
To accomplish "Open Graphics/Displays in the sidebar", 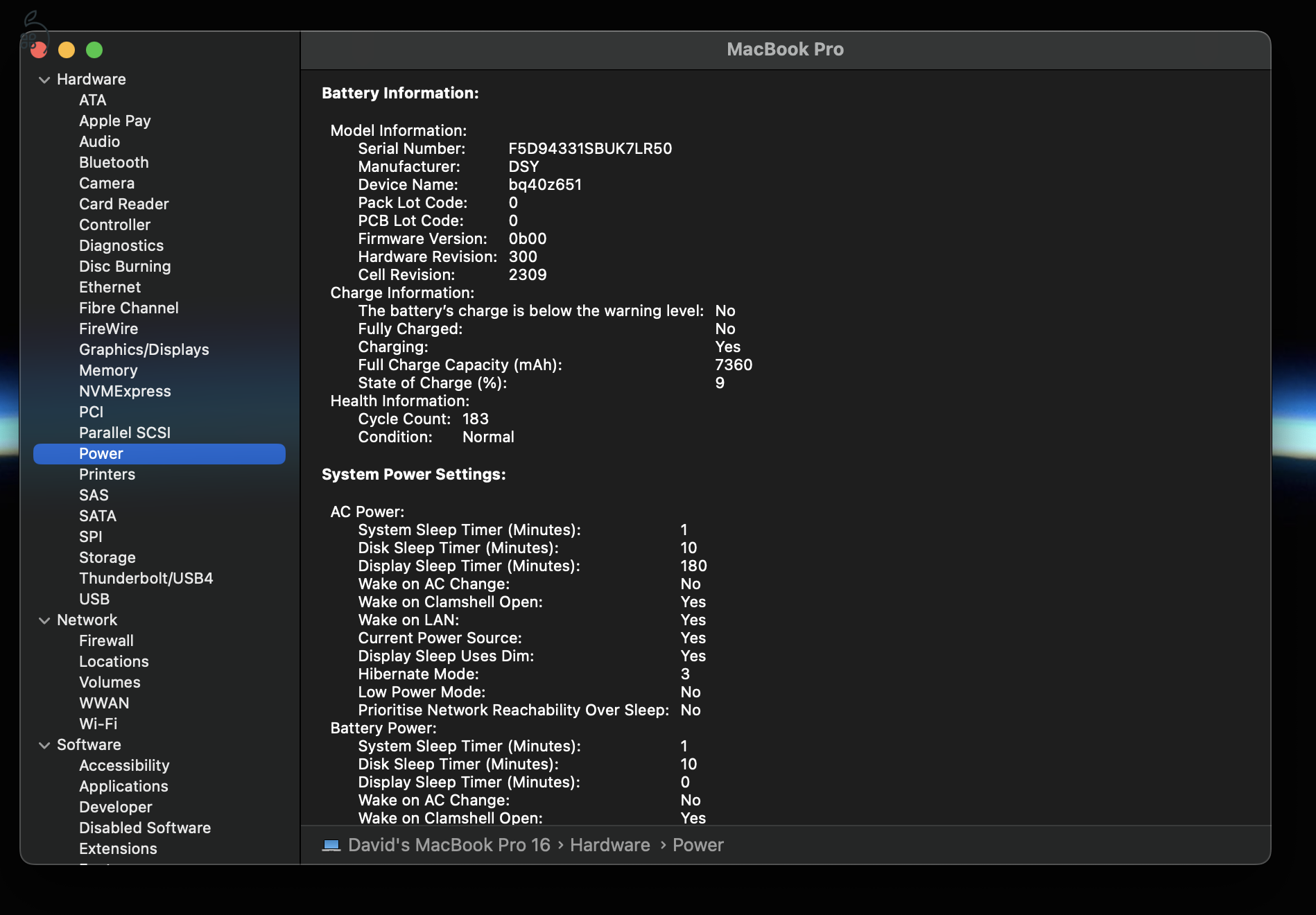I will coord(144,349).
